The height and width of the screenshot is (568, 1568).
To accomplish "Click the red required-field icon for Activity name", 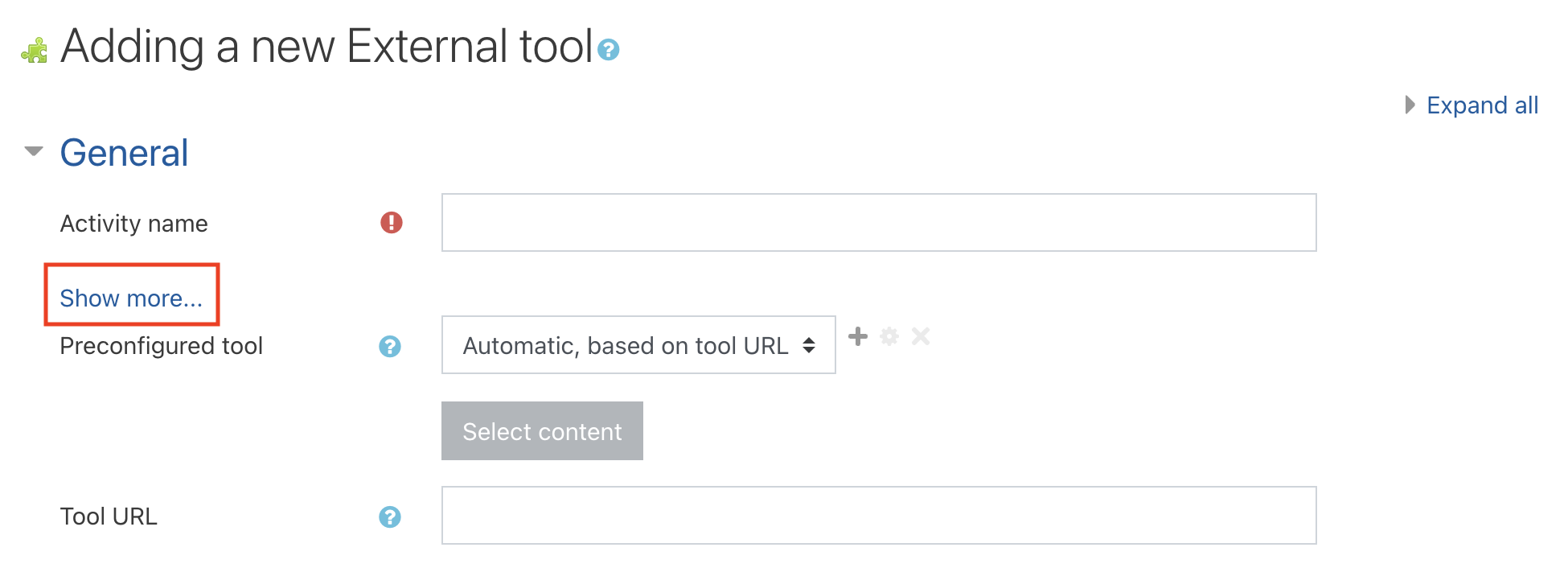I will pos(392,222).
